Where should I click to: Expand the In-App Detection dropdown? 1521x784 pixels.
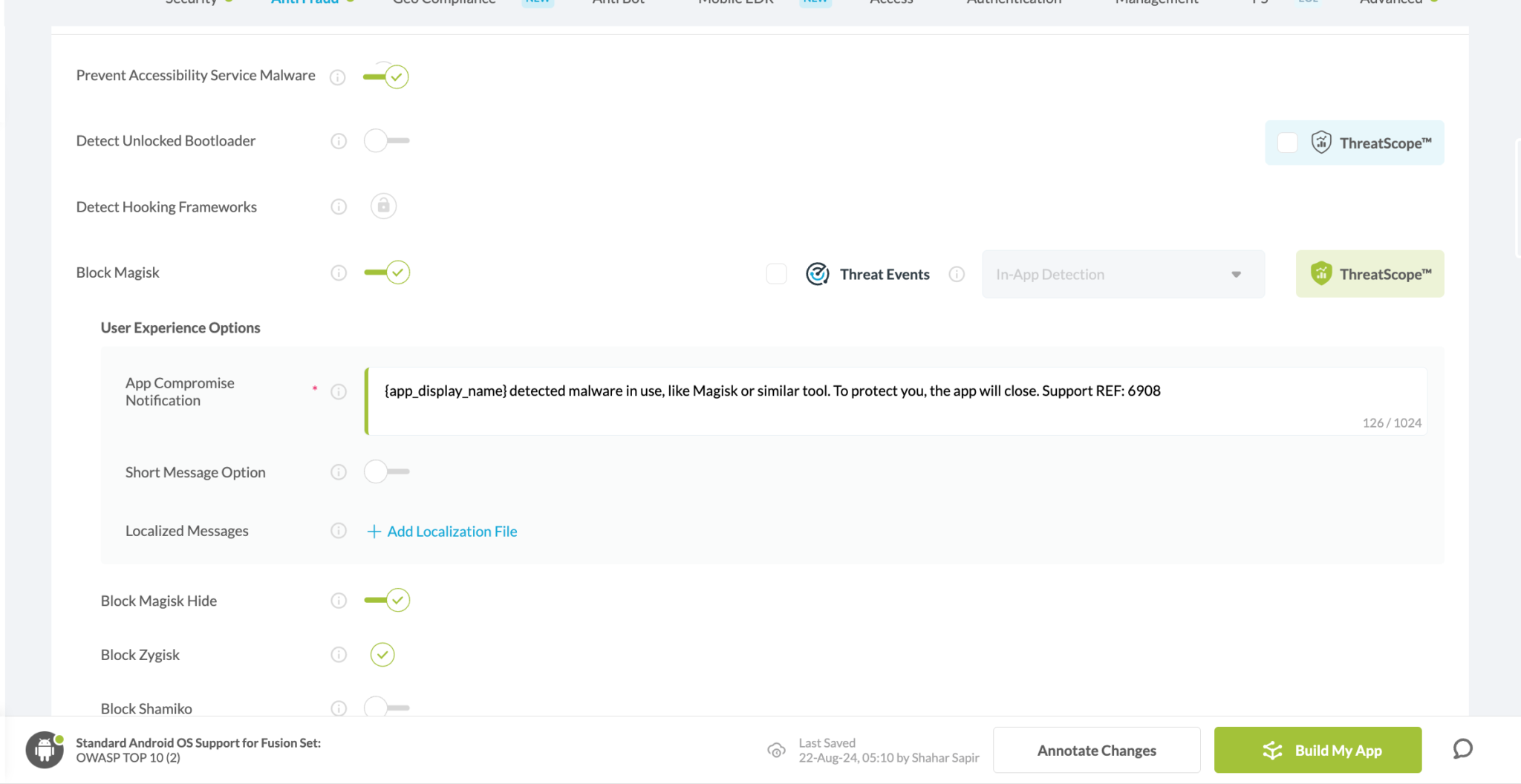pos(1122,275)
